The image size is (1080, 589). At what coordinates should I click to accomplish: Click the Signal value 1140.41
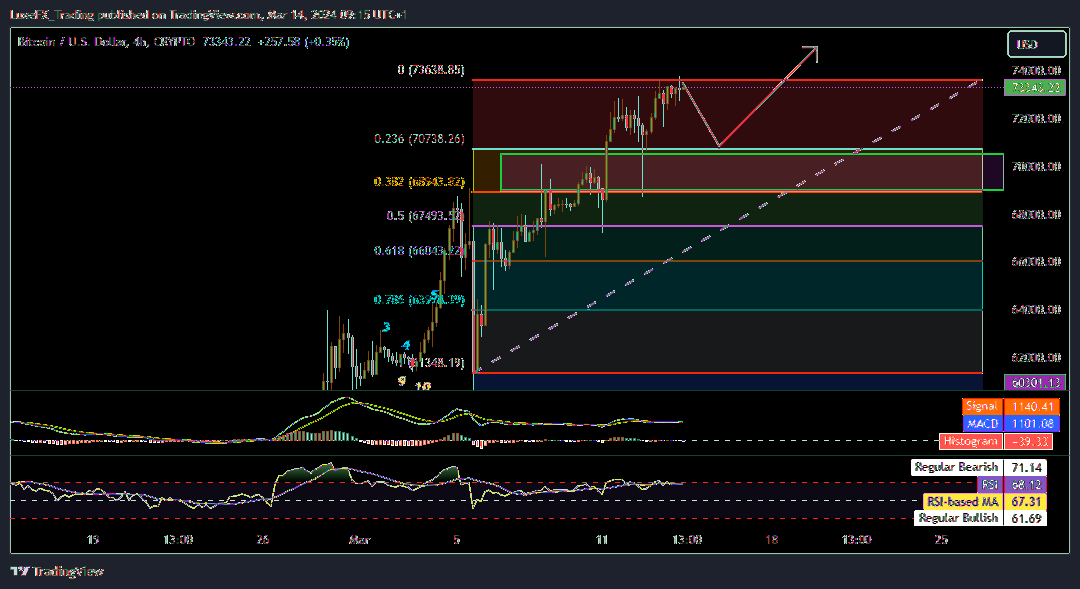point(1031,406)
